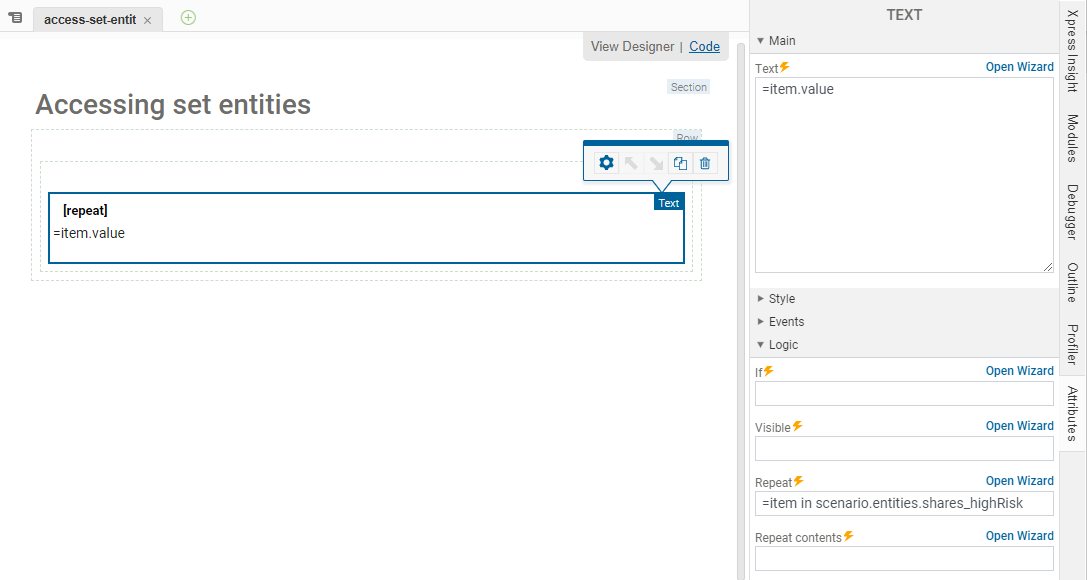1087x580 pixels.
Task: Delete the selected Text element with trash icon
Action: (x=705, y=164)
